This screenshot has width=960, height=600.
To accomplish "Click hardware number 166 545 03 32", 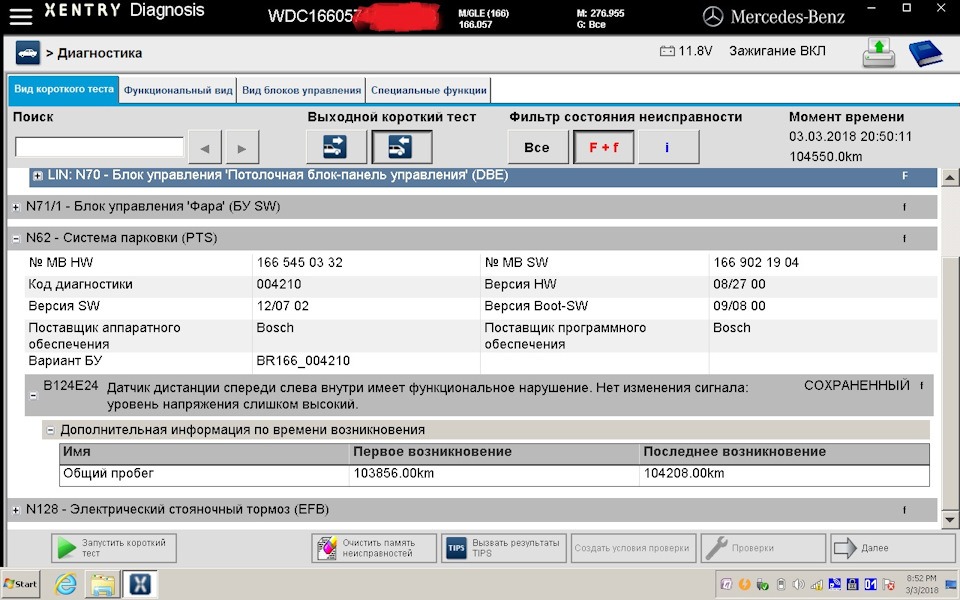I will pos(299,263).
